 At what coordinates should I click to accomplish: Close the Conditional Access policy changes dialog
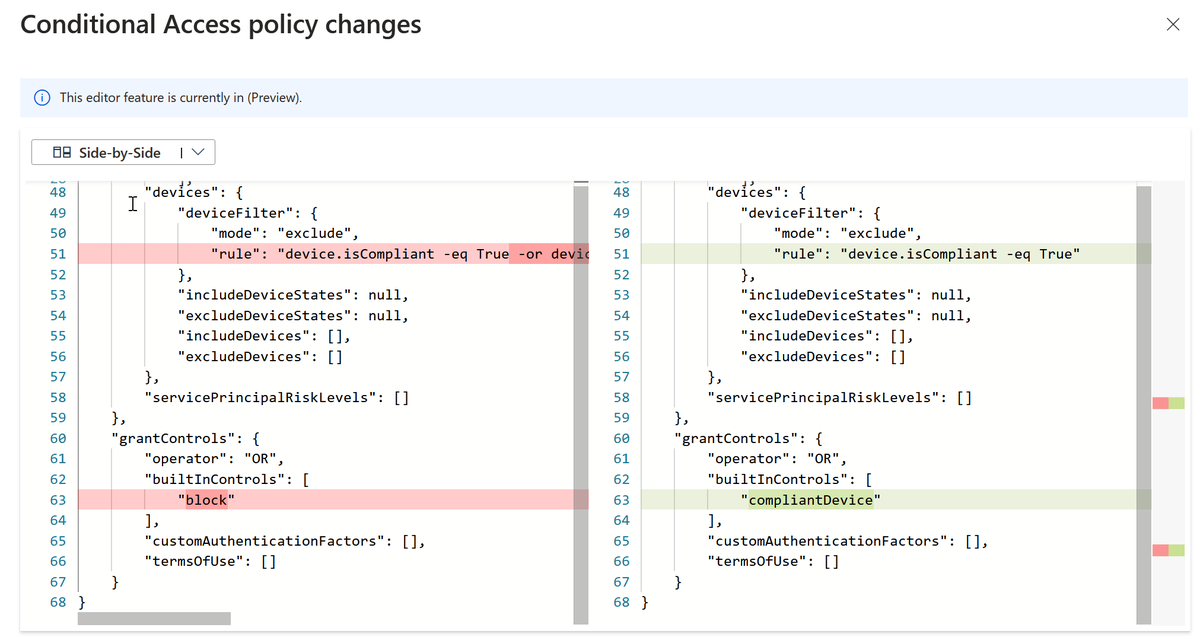(1172, 24)
